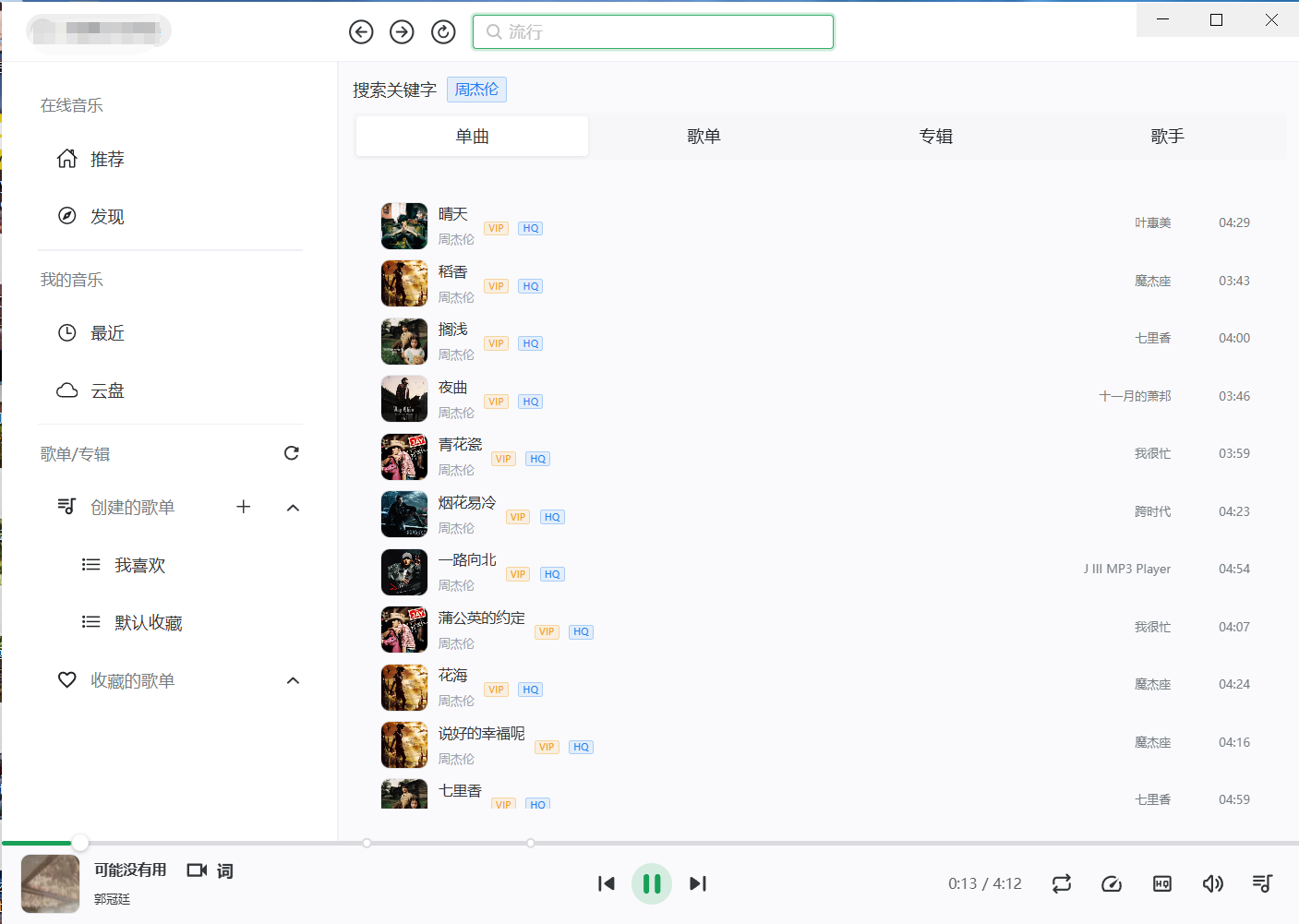Pause the currently playing song
Screen dimensions: 1299x924
point(652,883)
